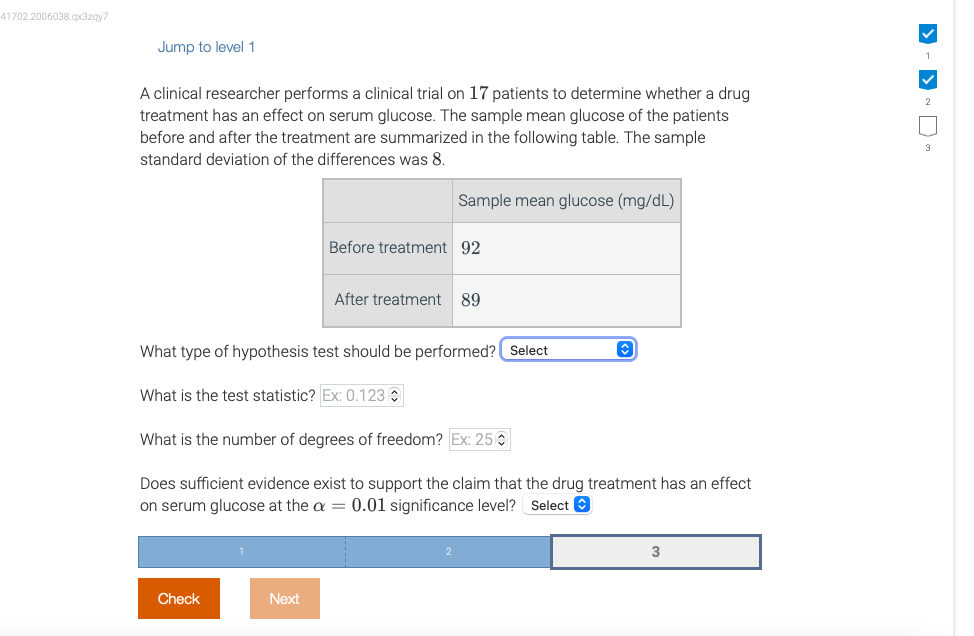Click the down arrow on test statistic stepper
The image size is (974, 636).
tap(395, 398)
